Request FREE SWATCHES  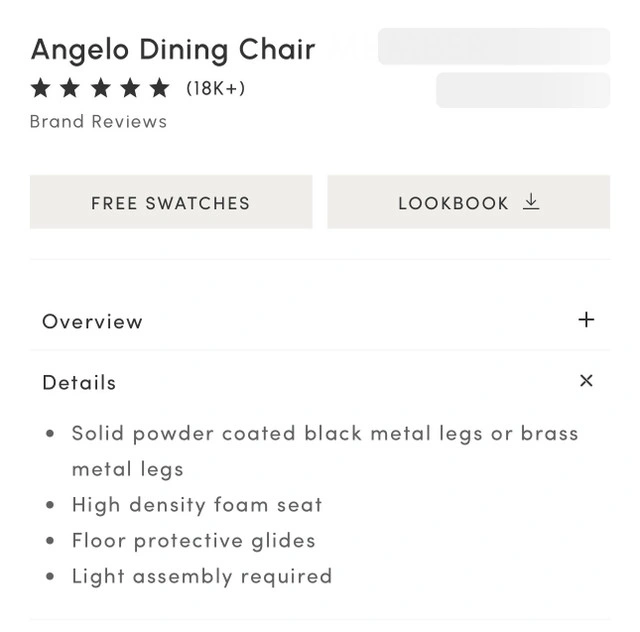pos(170,203)
